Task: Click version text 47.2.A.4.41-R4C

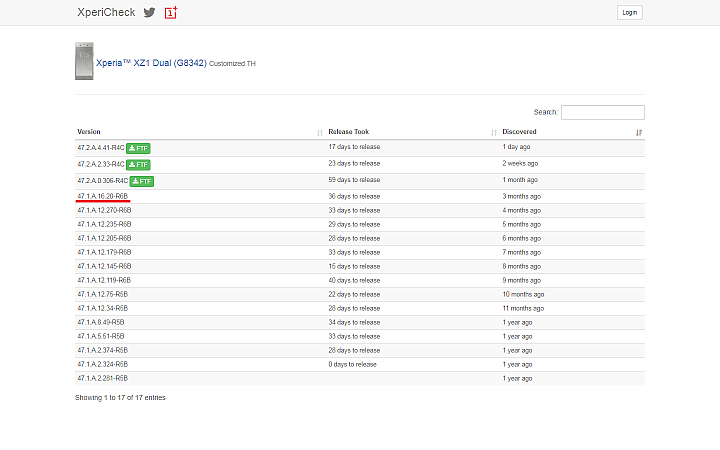Action: coord(101,148)
